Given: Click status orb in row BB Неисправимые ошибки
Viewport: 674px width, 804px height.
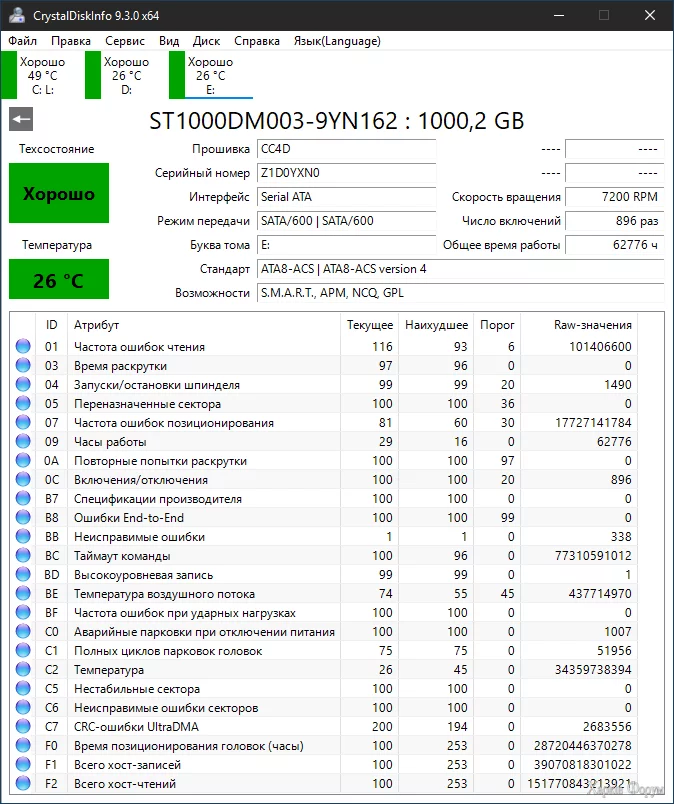Looking at the screenshot, I should pyautogui.click(x=23, y=536).
